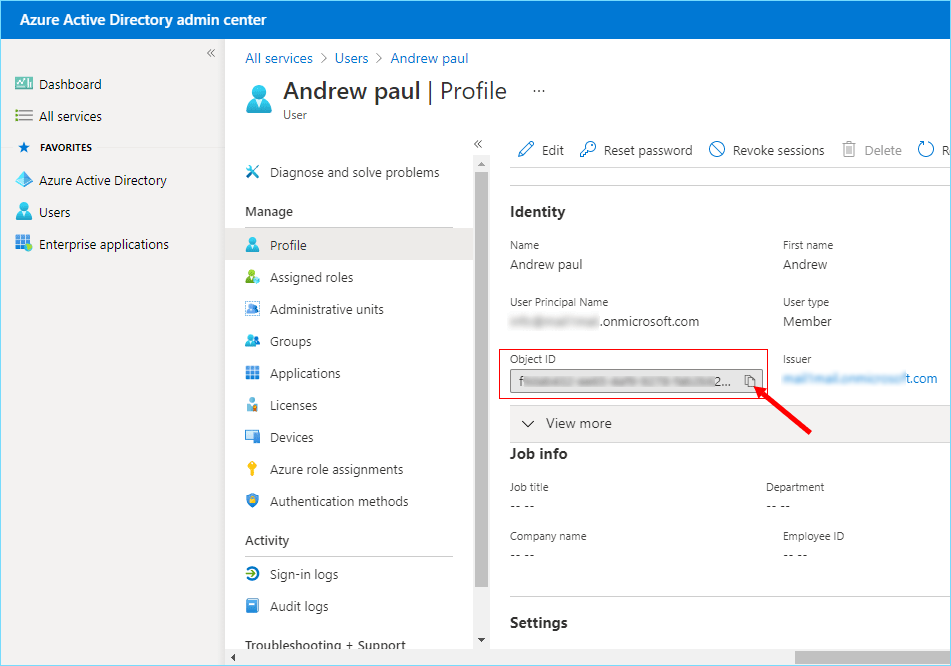951x666 pixels.
Task: Open Dashboard from the left sidebar
Action: 70,84
